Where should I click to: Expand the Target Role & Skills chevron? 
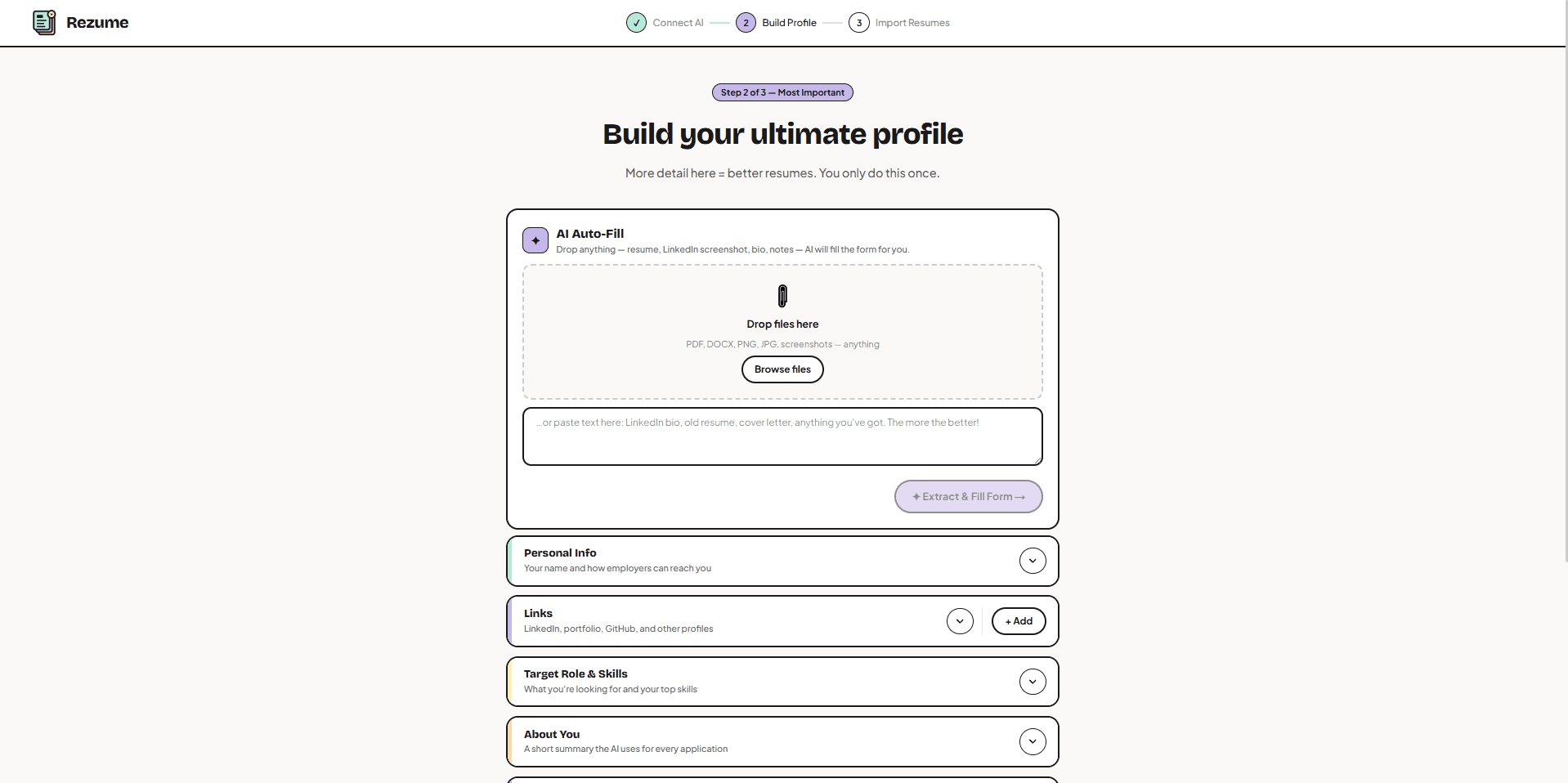pos(1033,682)
